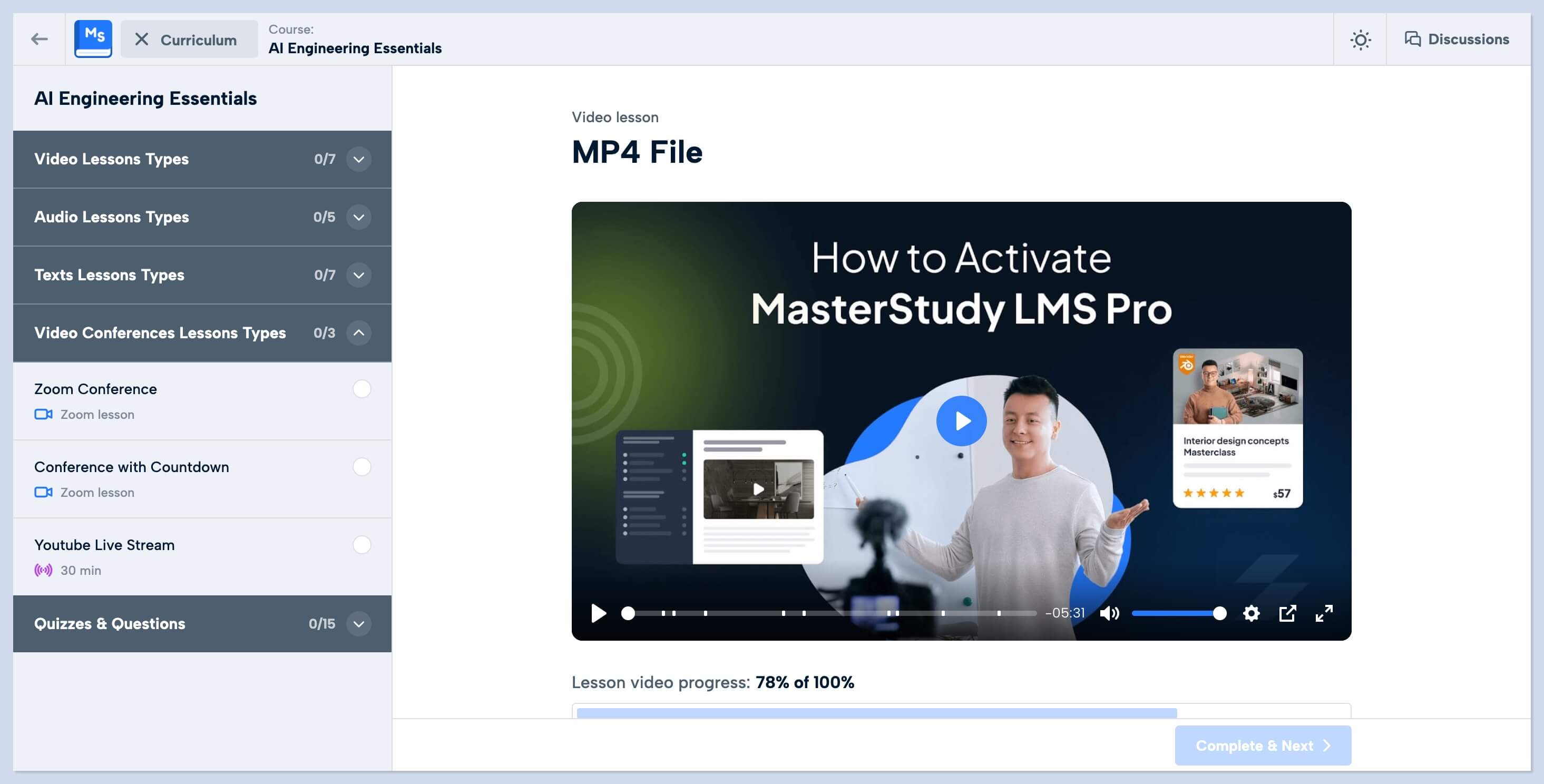Open the Discussions panel
This screenshot has height=784, width=1544.
tap(1457, 40)
